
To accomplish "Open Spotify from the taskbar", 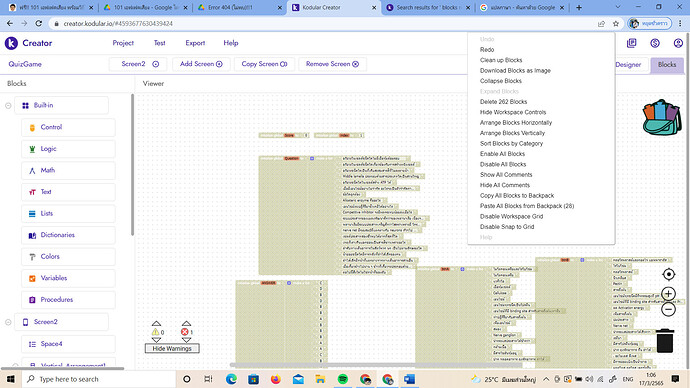I will [343, 379].
